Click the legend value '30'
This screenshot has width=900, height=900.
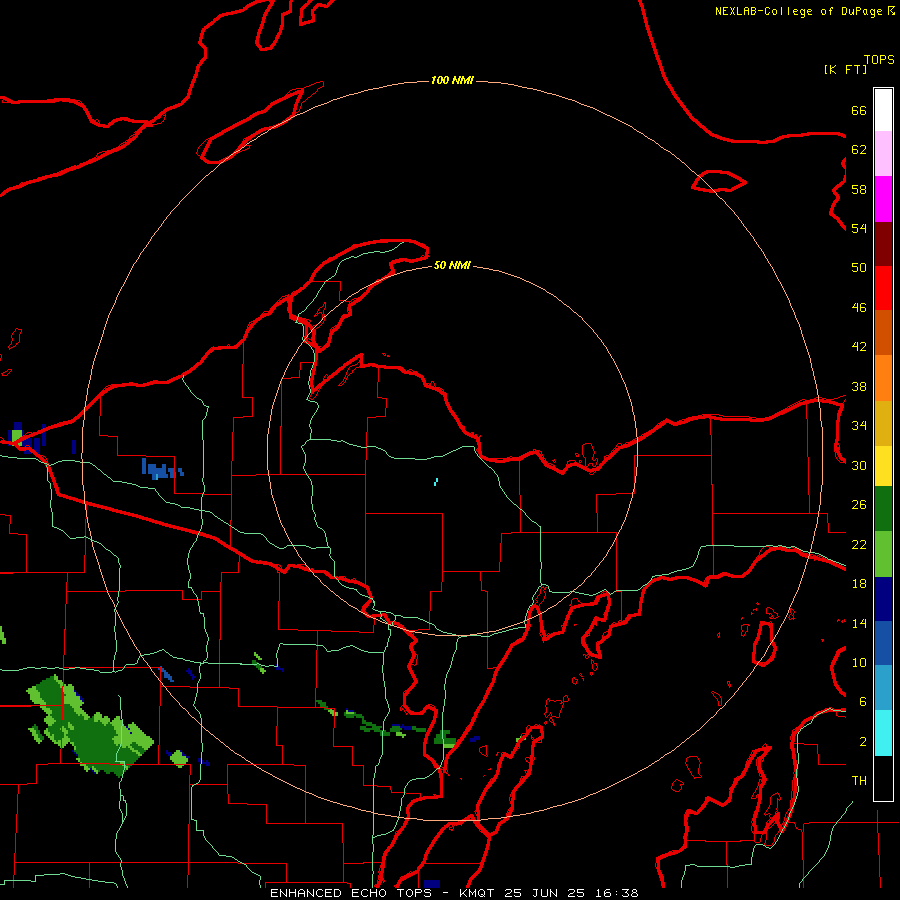pyautogui.click(x=859, y=465)
